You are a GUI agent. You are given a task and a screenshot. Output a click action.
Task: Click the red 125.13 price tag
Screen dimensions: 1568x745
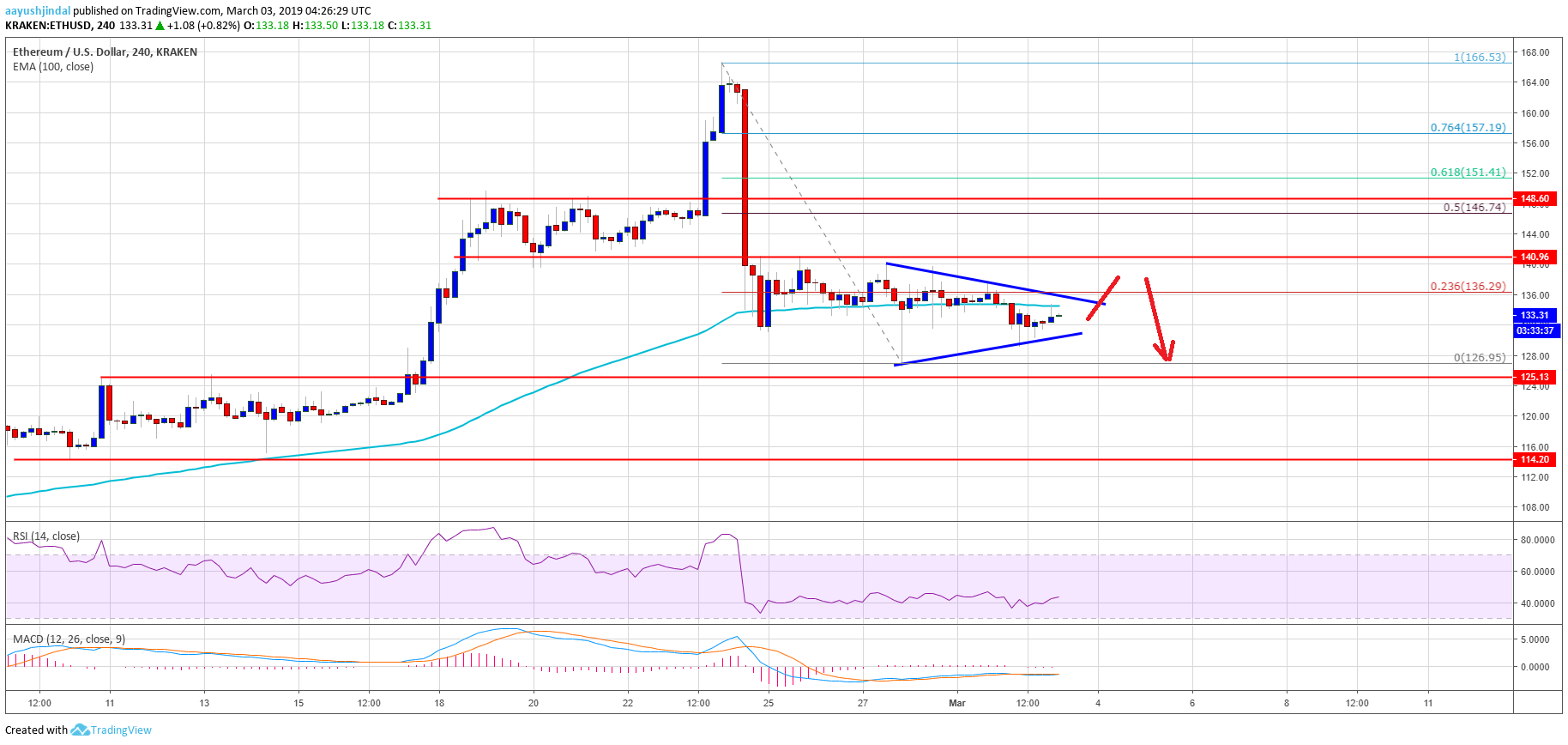(1535, 378)
